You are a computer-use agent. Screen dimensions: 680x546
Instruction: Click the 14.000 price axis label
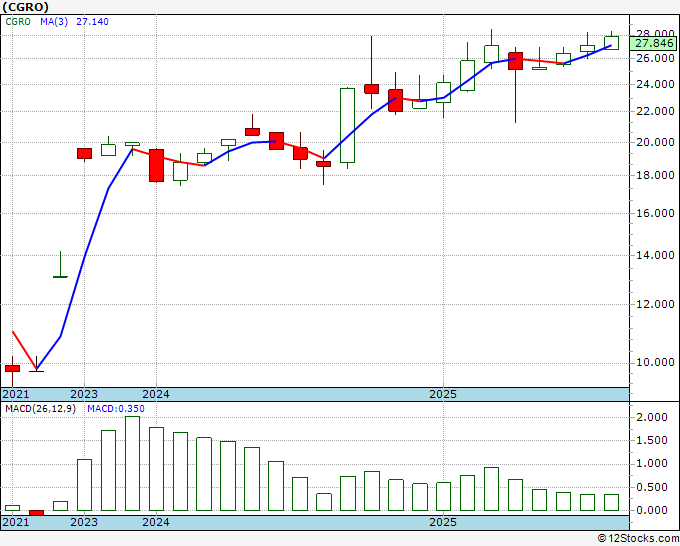[x=655, y=255]
